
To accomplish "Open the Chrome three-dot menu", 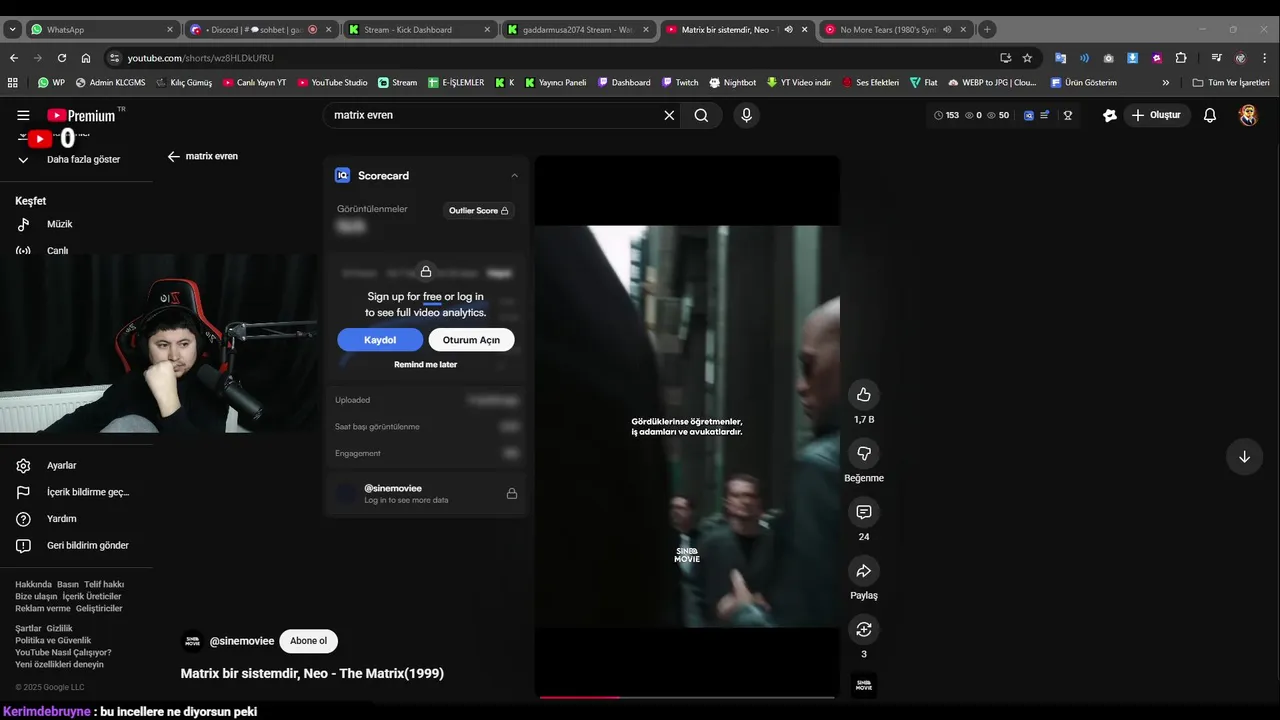I will point(1264,58).
